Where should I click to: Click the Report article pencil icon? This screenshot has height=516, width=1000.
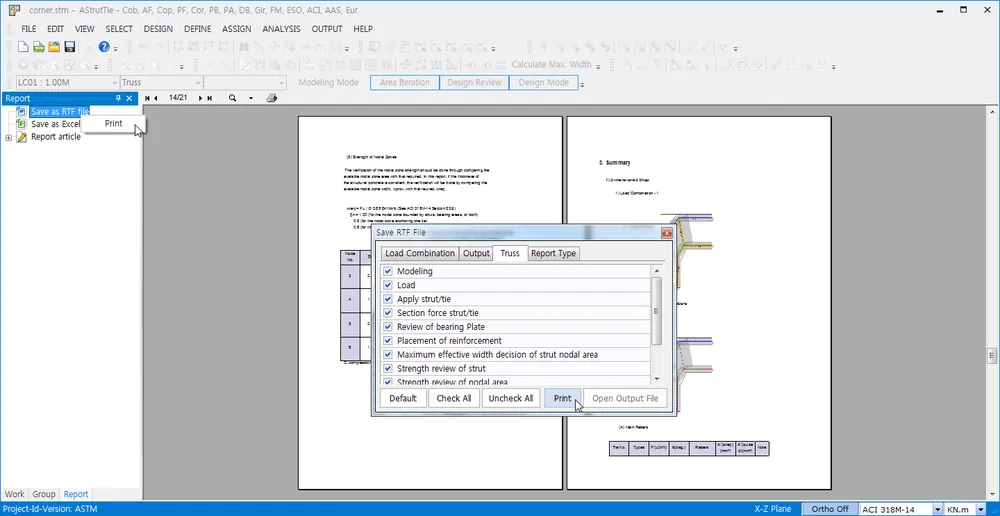(x=22, y=136)
